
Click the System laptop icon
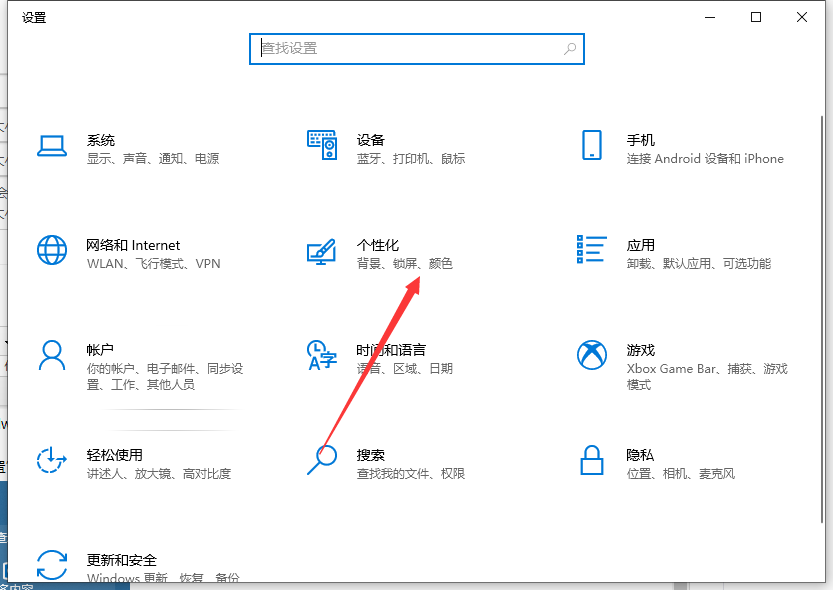51,146
